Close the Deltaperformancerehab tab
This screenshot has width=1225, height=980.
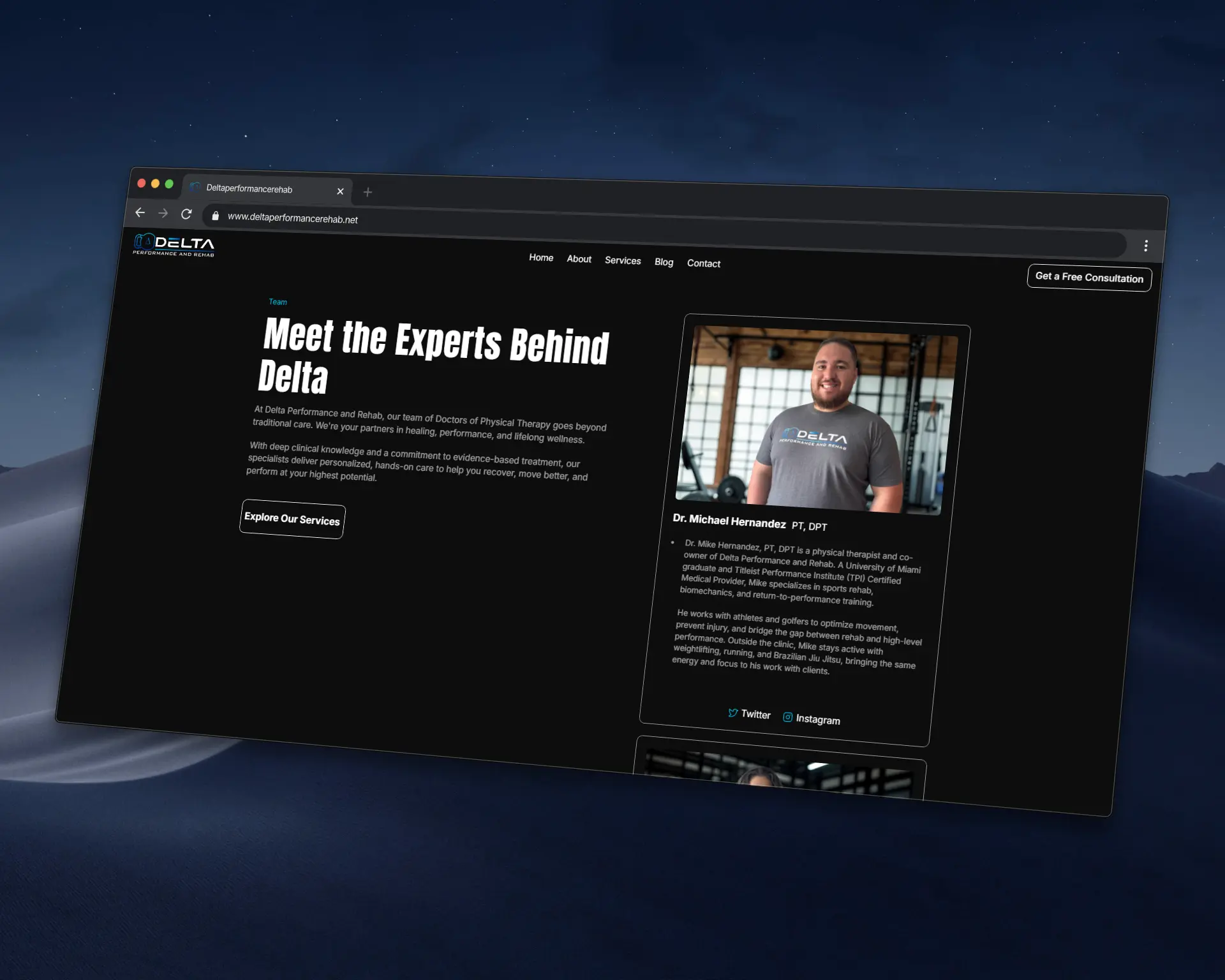click(340, 191)
